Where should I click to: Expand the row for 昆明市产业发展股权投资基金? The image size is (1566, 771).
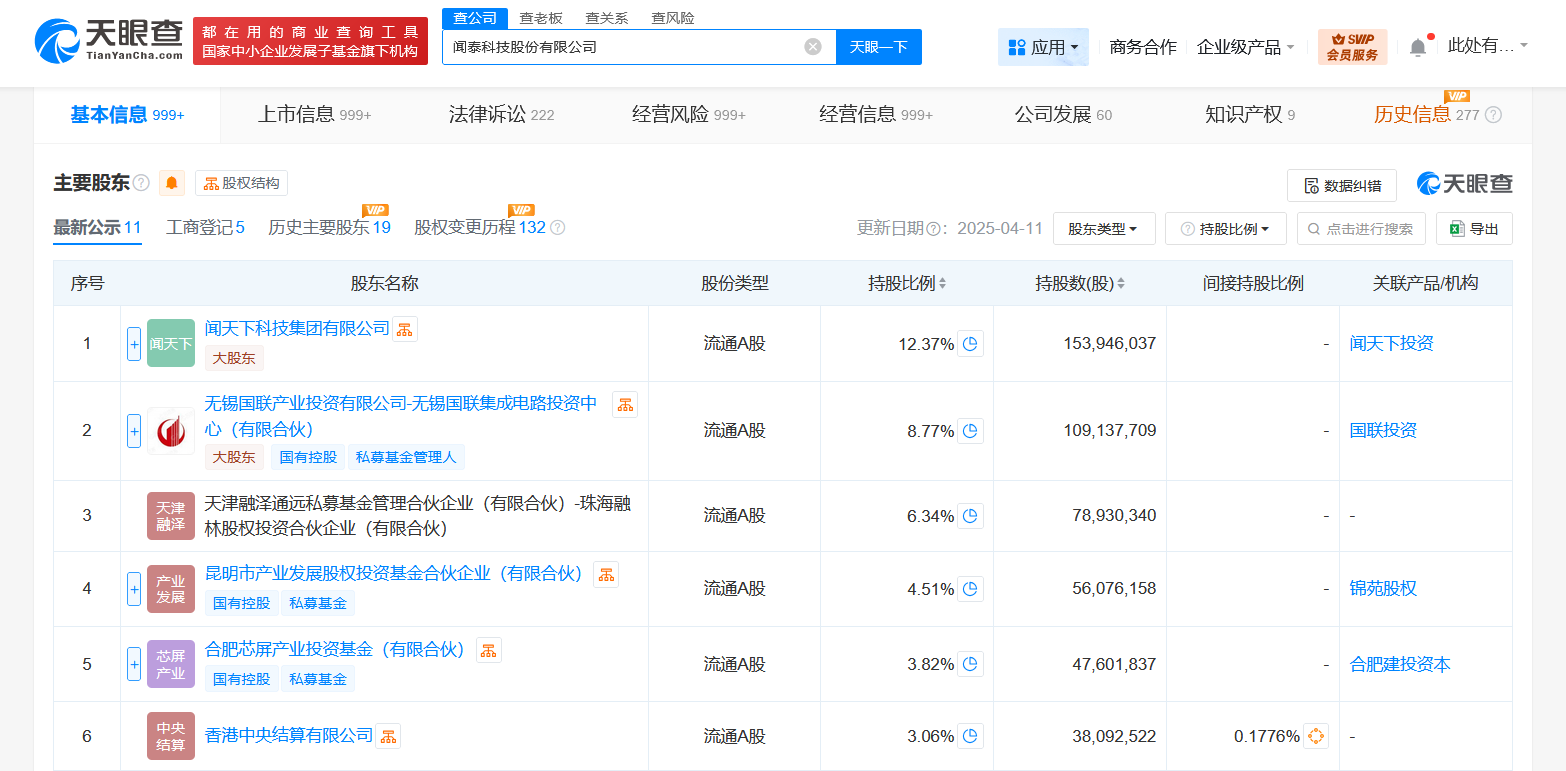point(133,589)
